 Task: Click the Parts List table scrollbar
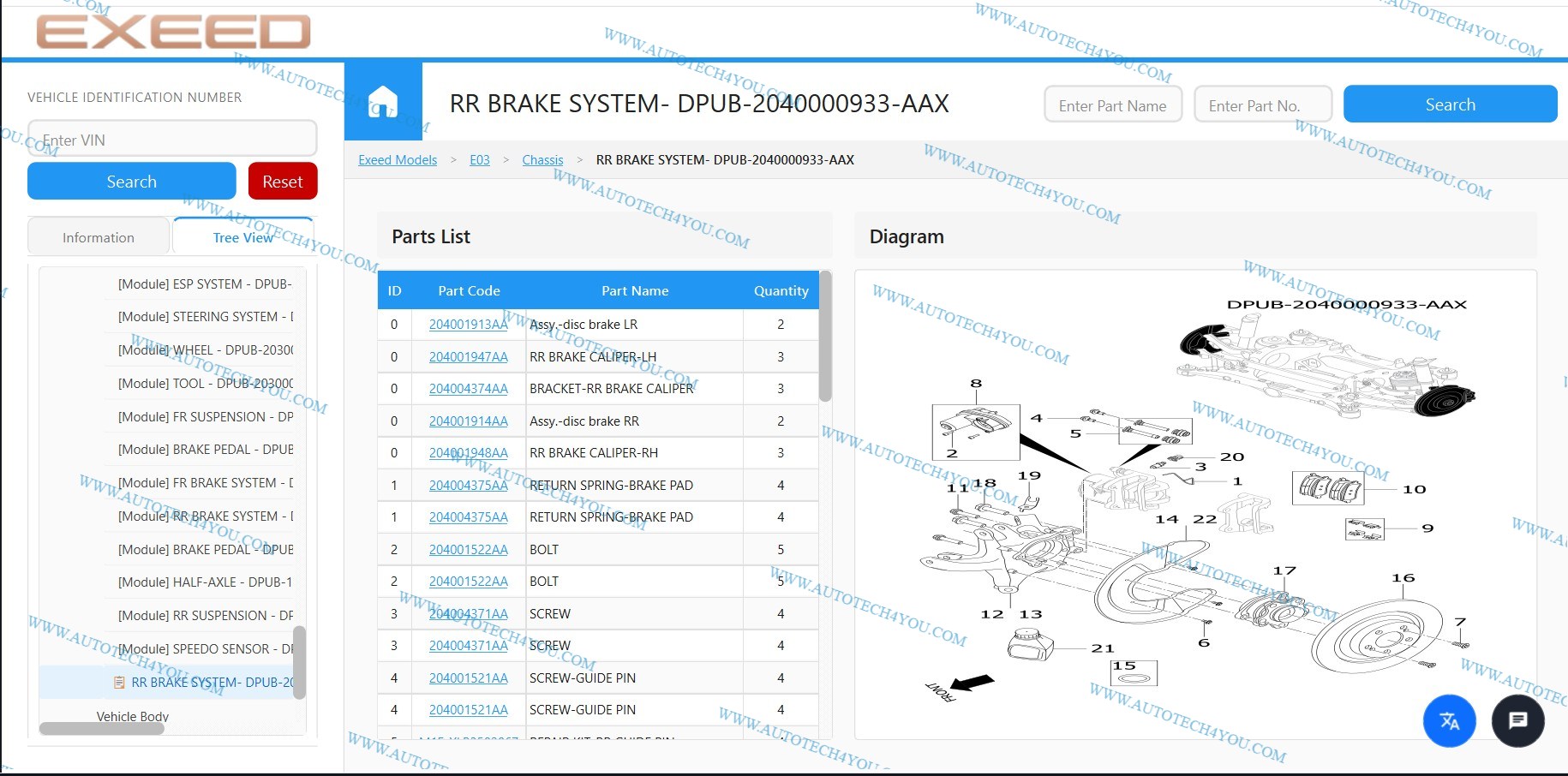[825, 337]
